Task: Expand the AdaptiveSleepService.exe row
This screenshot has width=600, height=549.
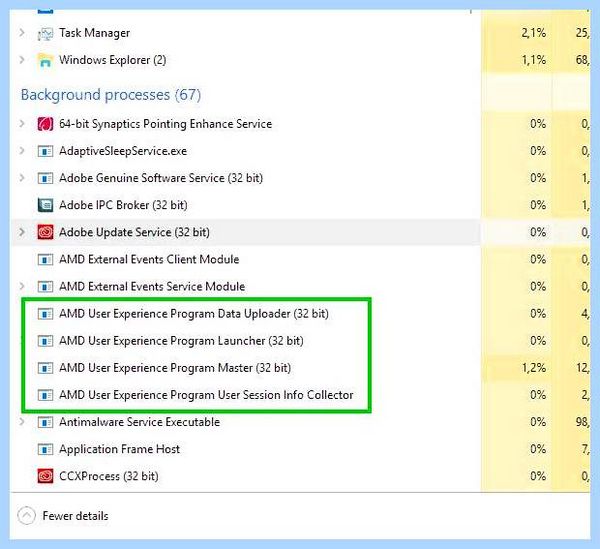Action: pos(22,151)
